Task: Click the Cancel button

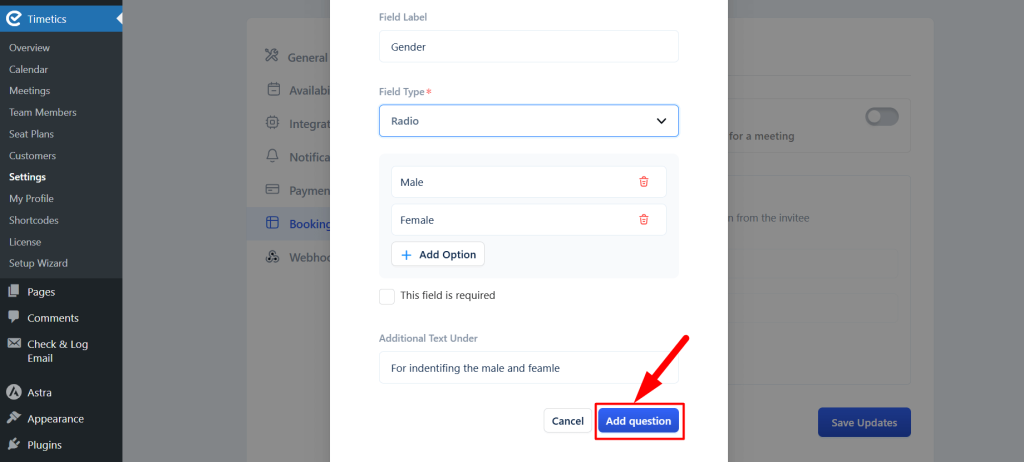Action: pos(568,421)
